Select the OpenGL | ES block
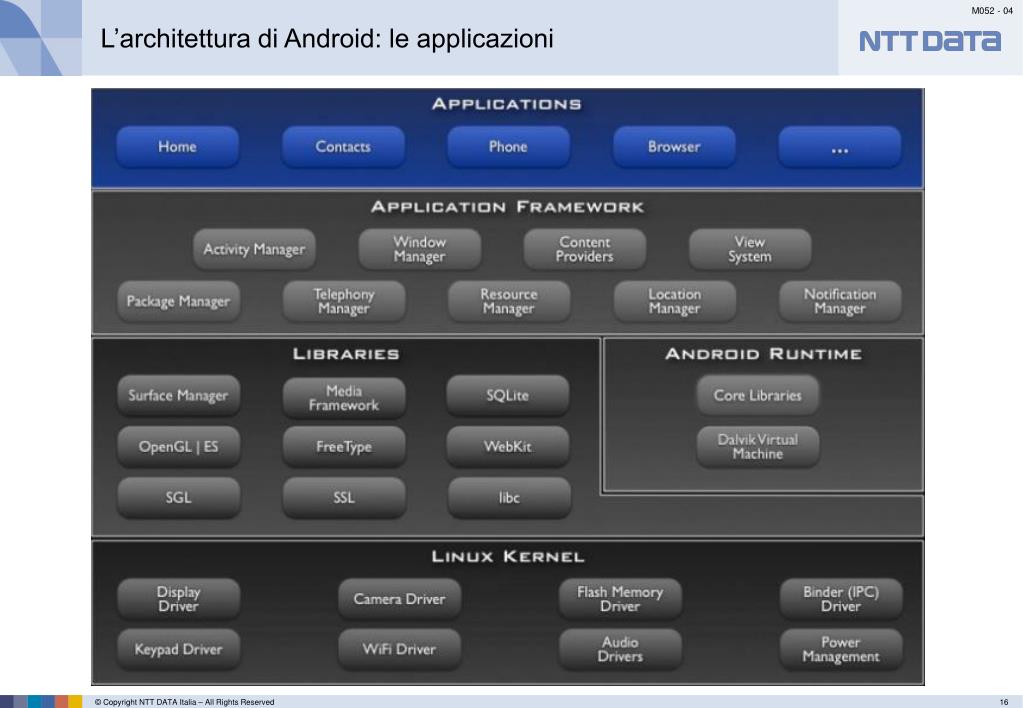Screen dimensions: 1023x708 178,447
